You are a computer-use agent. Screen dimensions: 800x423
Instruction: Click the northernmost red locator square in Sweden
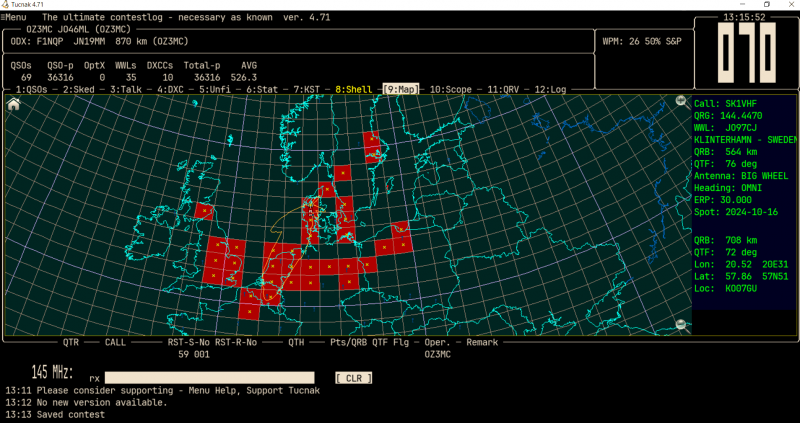tap(372, 139)
